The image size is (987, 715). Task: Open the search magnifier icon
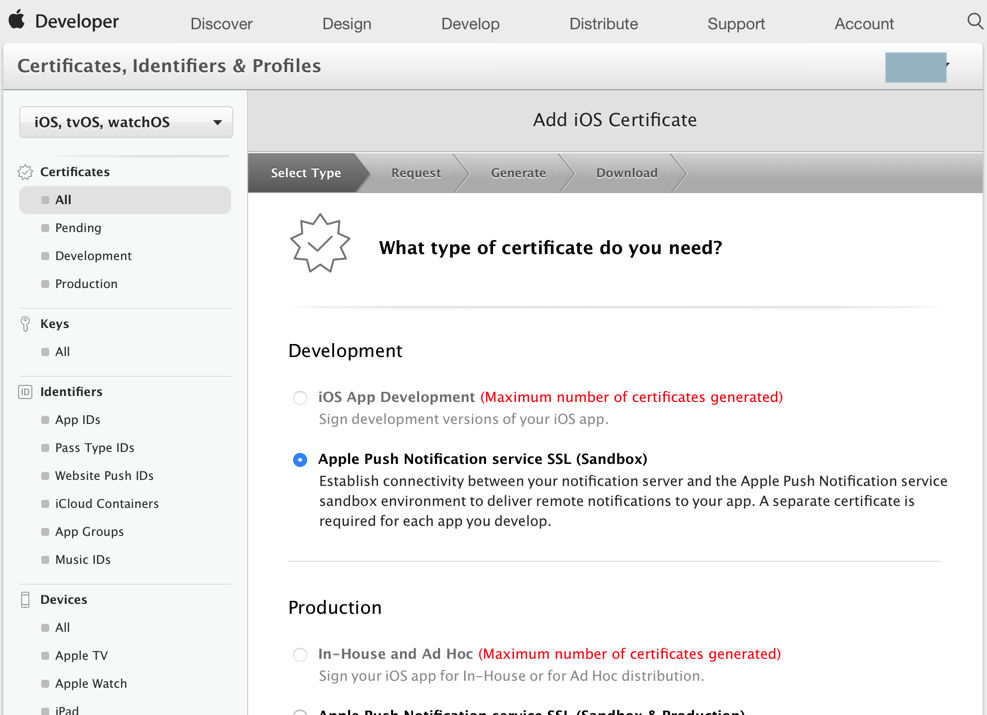coord(975,21)
